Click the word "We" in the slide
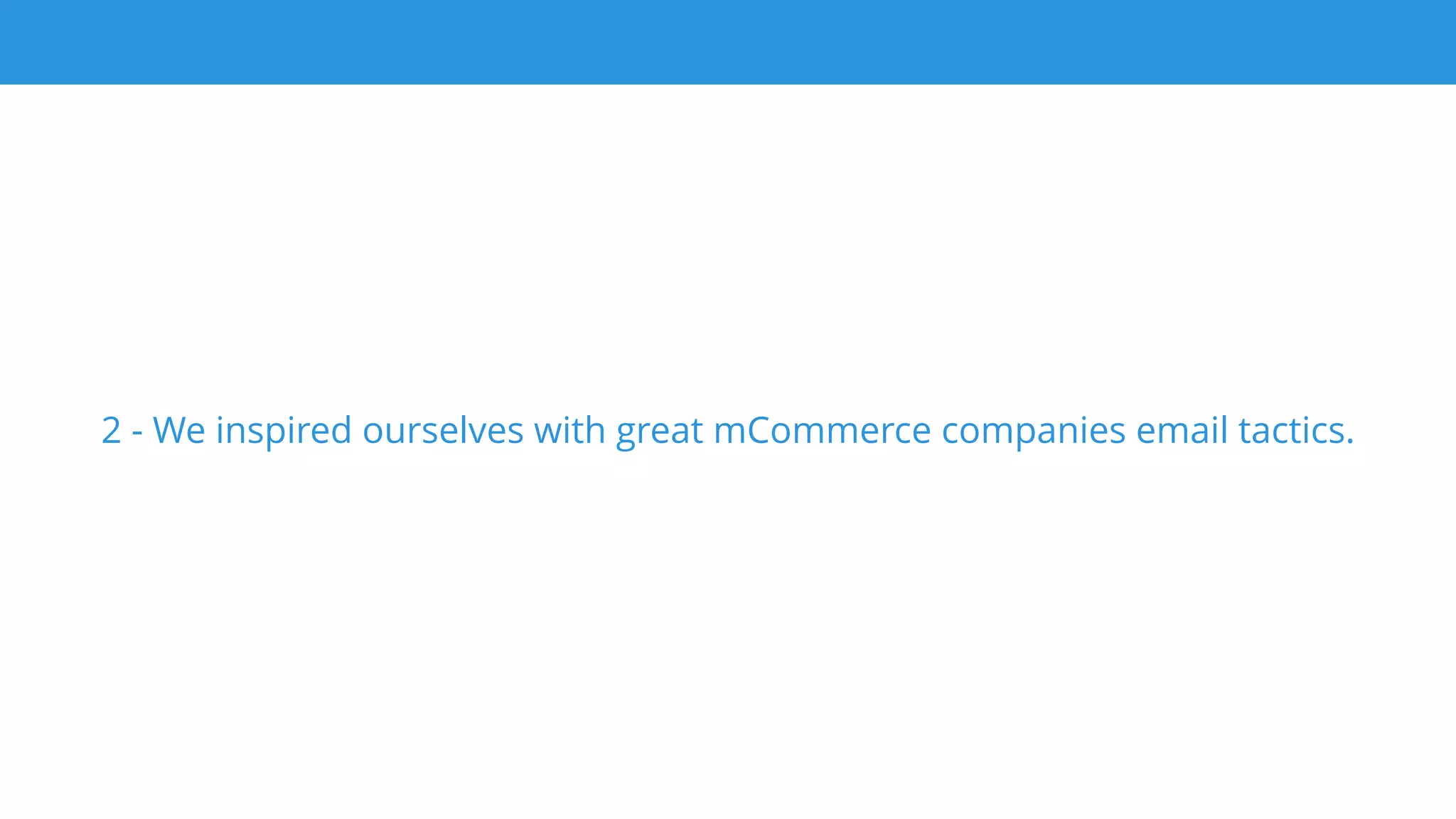1456x819 pixels. tap(179, 431)
